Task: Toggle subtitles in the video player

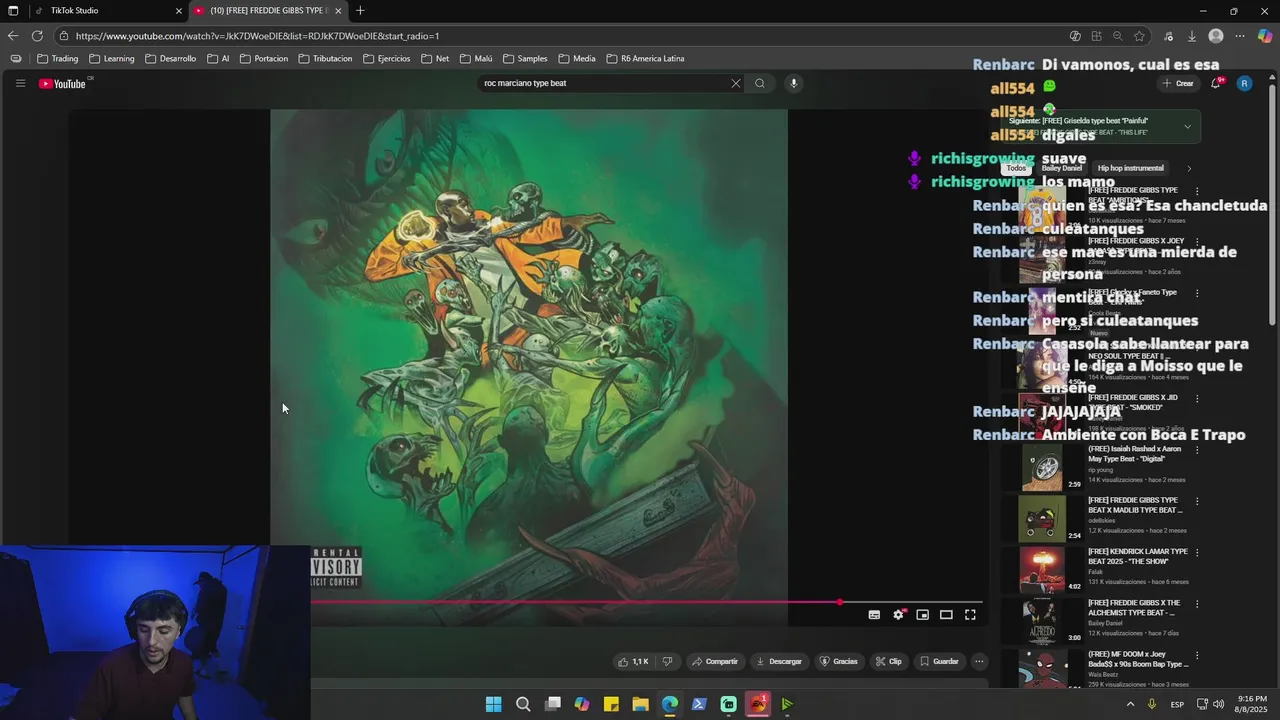Action: coord(874,615)
